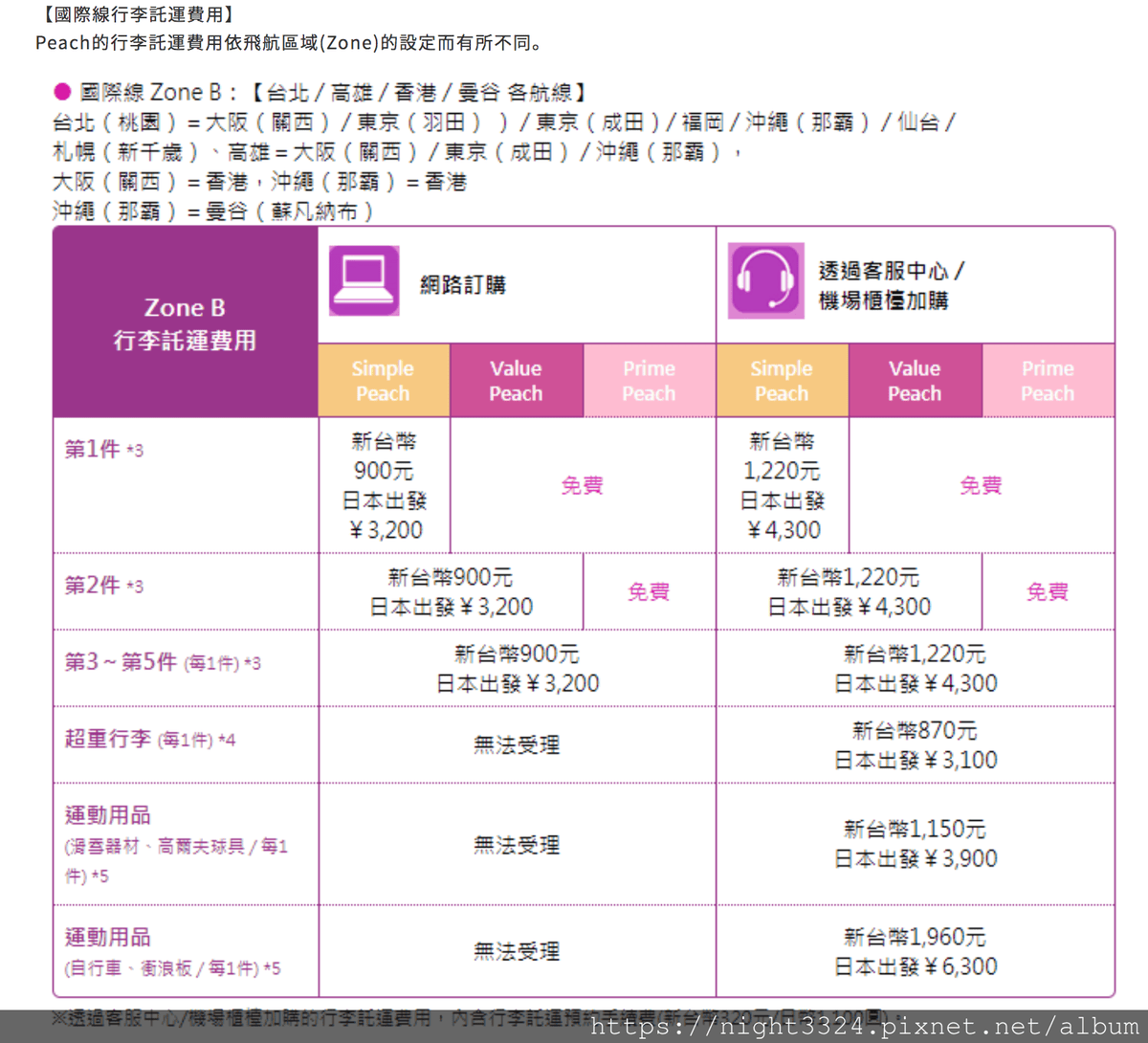Click 運動用品 滑雪器材、高爾夫球具 row label
This screenshot has width=1148, height=1043.
point(176,844)
